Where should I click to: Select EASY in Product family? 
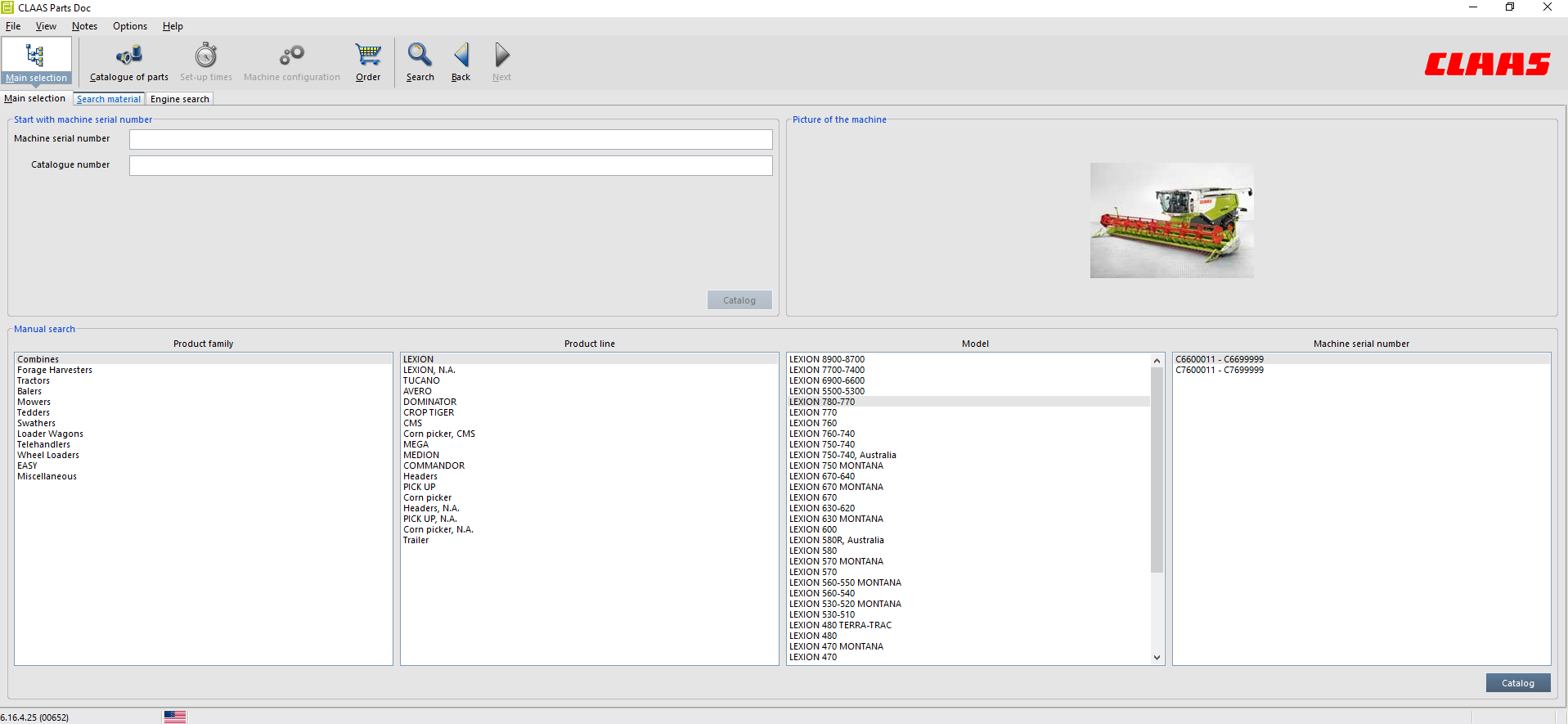[203, 465]
